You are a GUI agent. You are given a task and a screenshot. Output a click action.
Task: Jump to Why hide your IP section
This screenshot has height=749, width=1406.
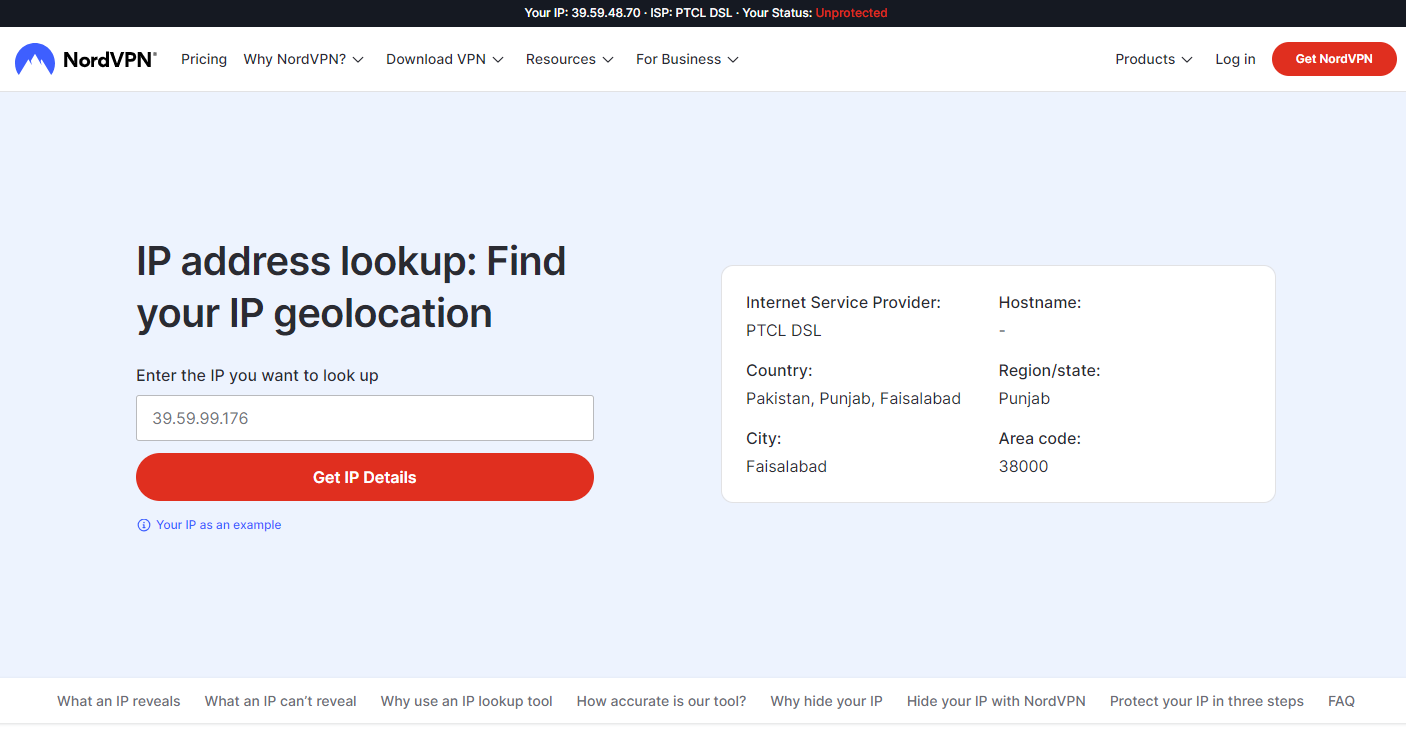pyautogui.click(x=827, y=701)
